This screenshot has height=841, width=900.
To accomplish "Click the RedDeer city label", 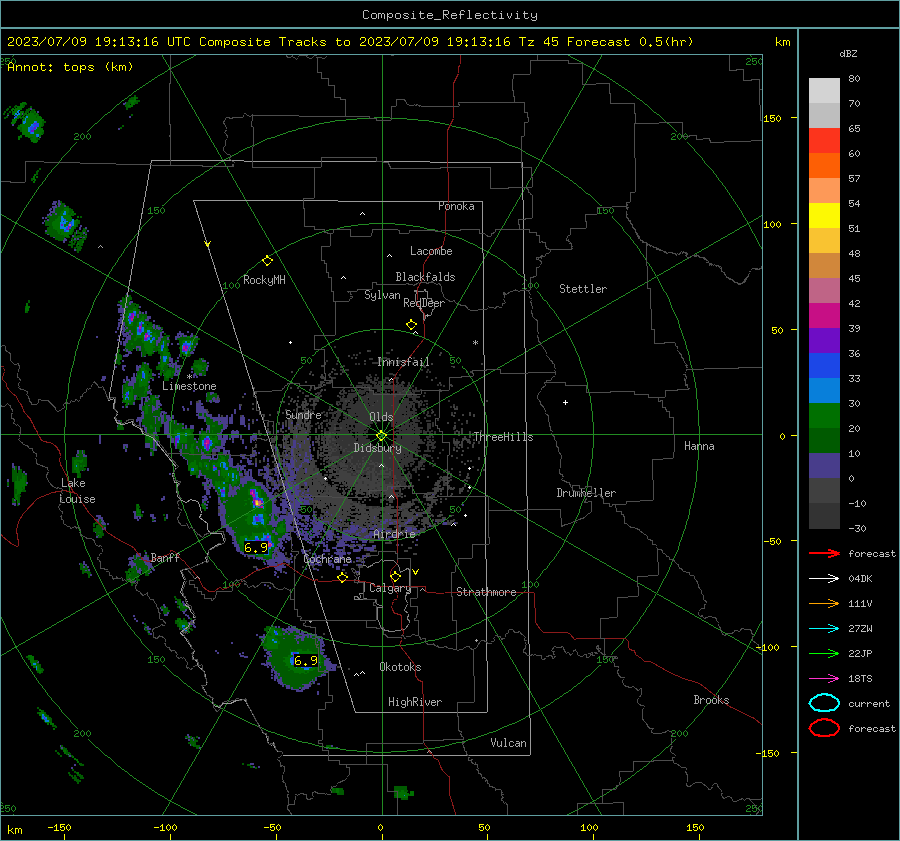I will click(424, 303).
